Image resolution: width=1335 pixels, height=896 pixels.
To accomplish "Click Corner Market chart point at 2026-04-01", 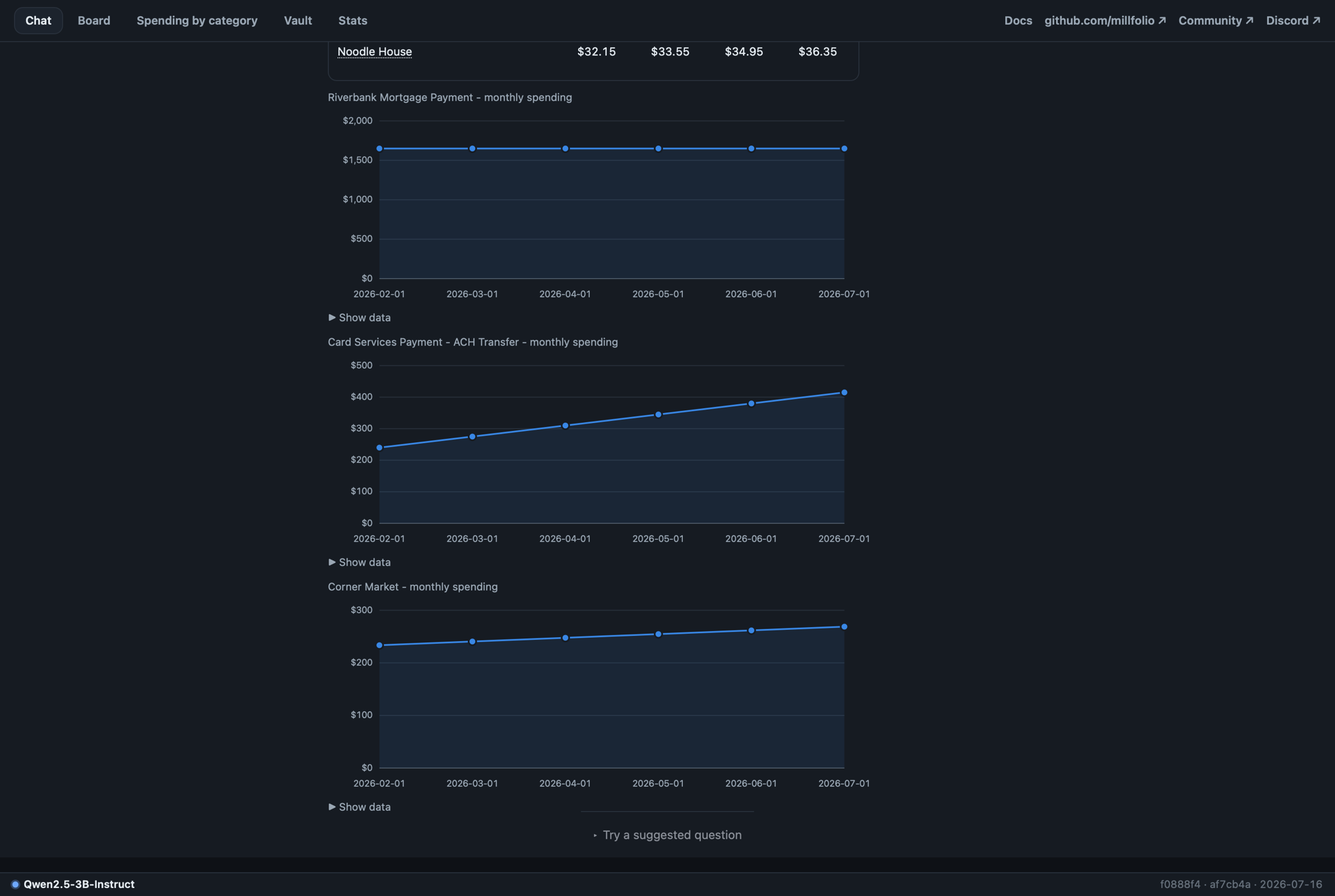I will pos(565,638).
